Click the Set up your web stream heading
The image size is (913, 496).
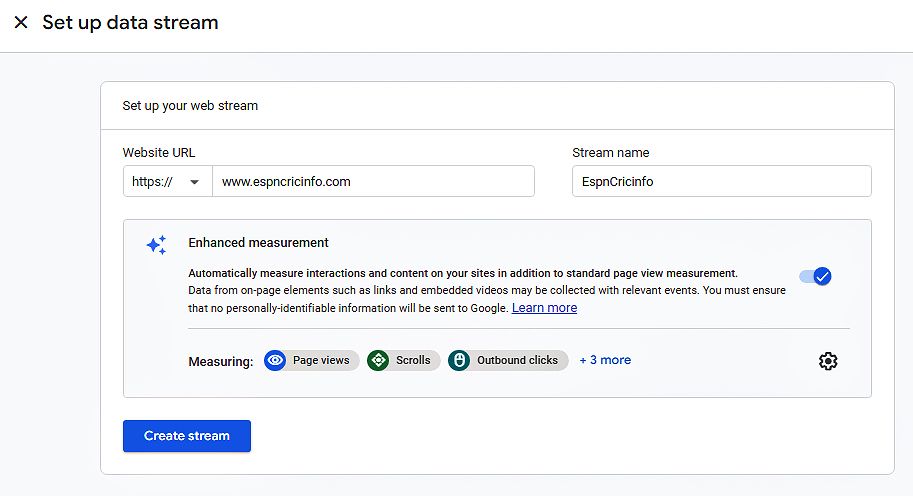click(x=190, y=105)
